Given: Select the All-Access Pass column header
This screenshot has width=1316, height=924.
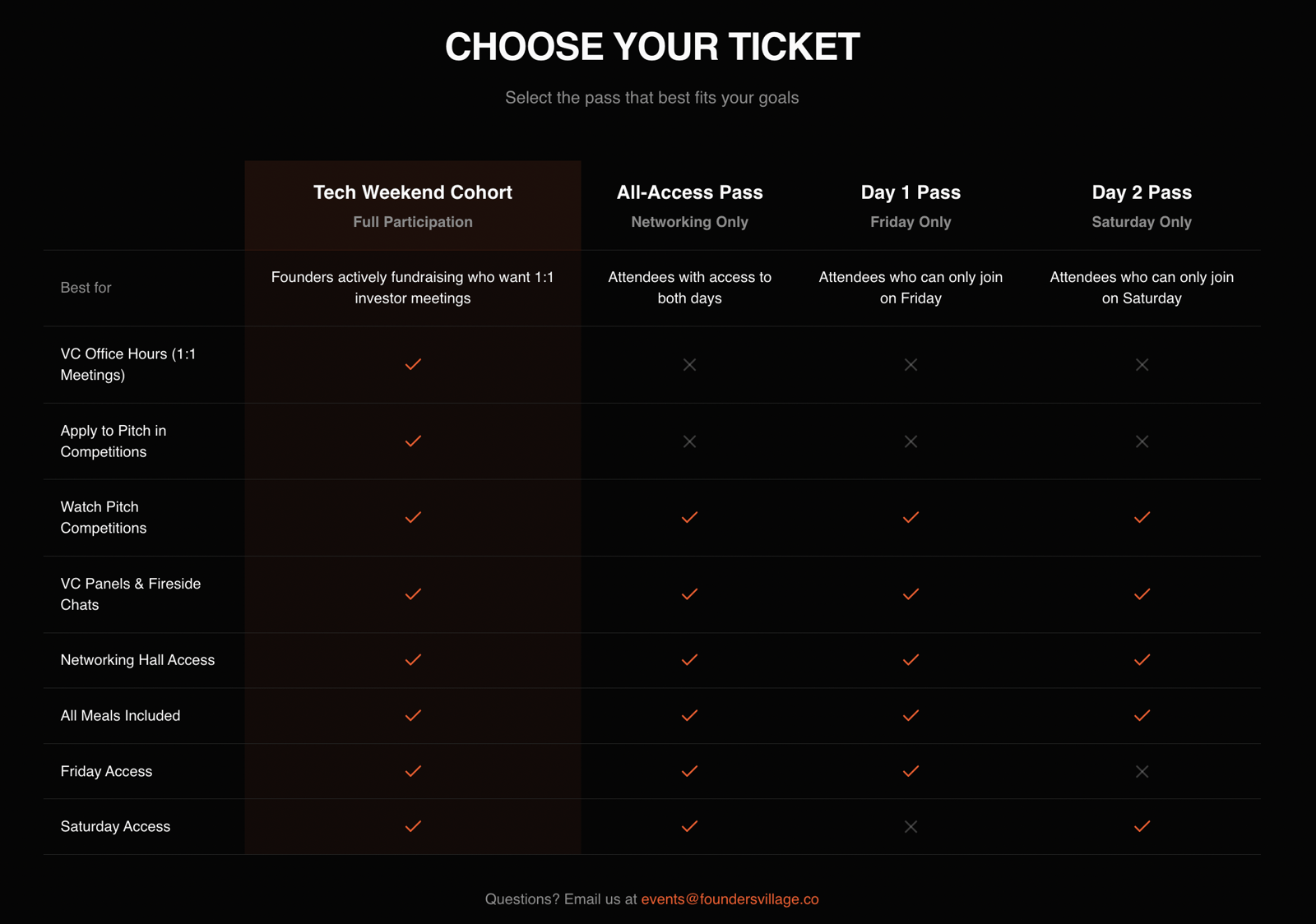Looking at the screenshot, I should click(689, 192).
